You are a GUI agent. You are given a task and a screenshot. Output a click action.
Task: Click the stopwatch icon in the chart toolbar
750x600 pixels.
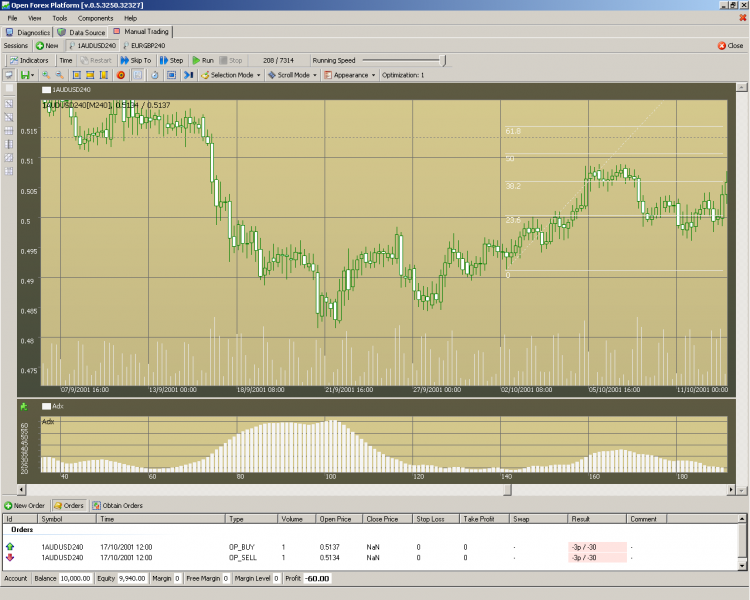tap(154, 75)
